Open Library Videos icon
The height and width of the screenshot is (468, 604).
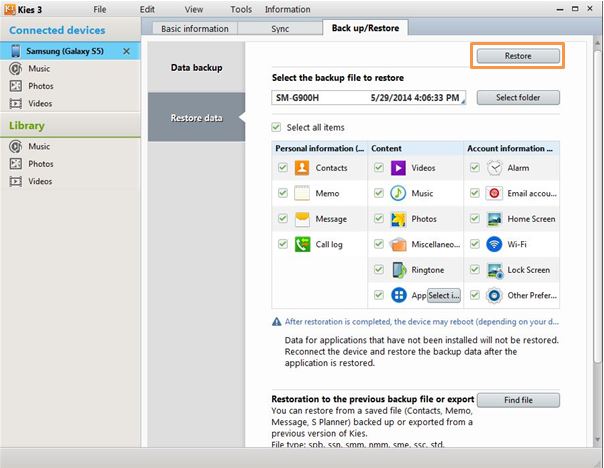15,181
